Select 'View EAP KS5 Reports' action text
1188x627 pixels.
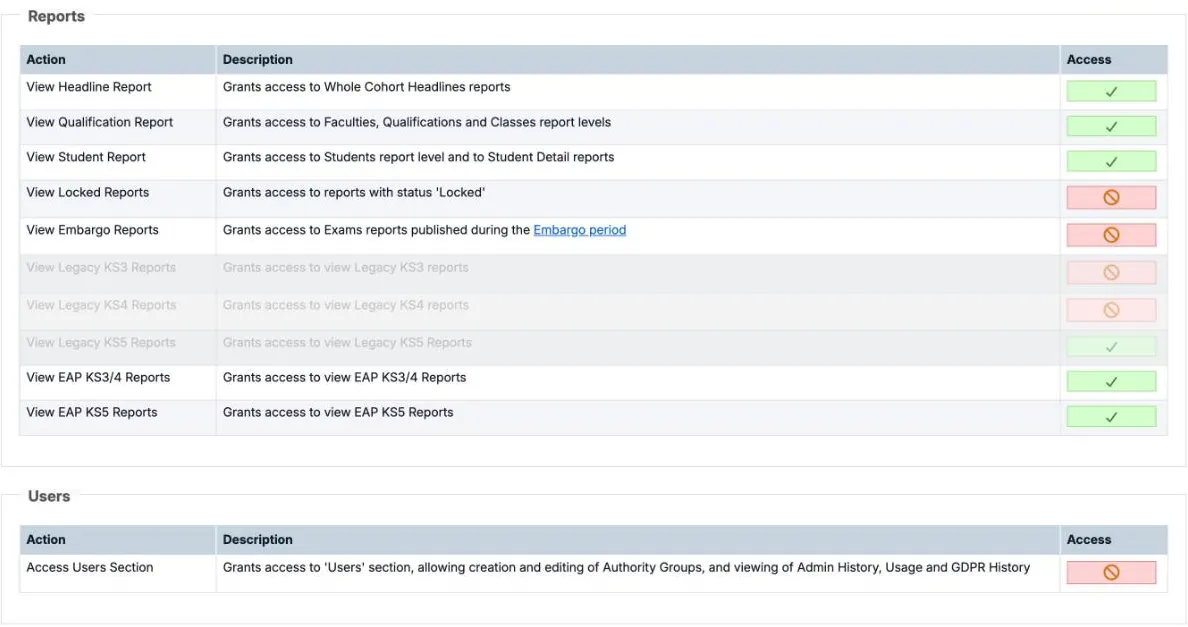(92, 413)
